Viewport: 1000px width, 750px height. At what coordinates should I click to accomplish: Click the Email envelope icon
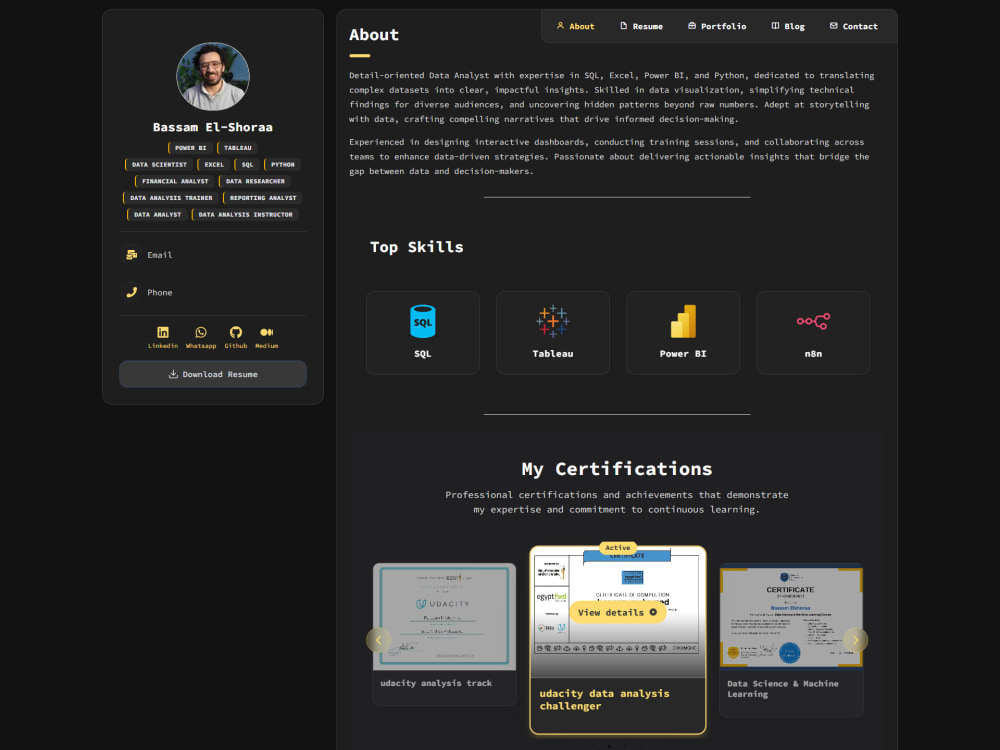131,254
